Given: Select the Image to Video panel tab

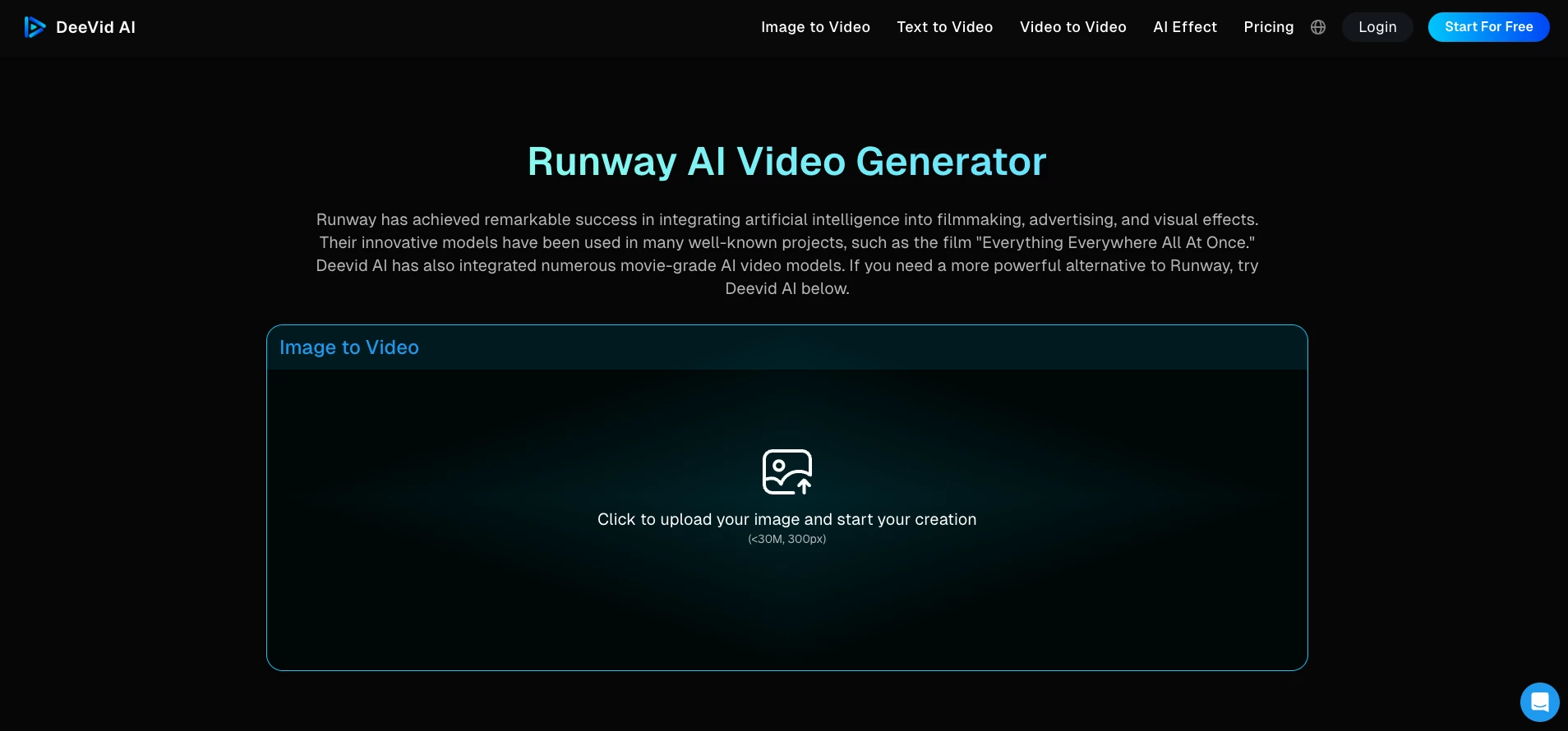Looking at the screenshot, I should point(349,347).
